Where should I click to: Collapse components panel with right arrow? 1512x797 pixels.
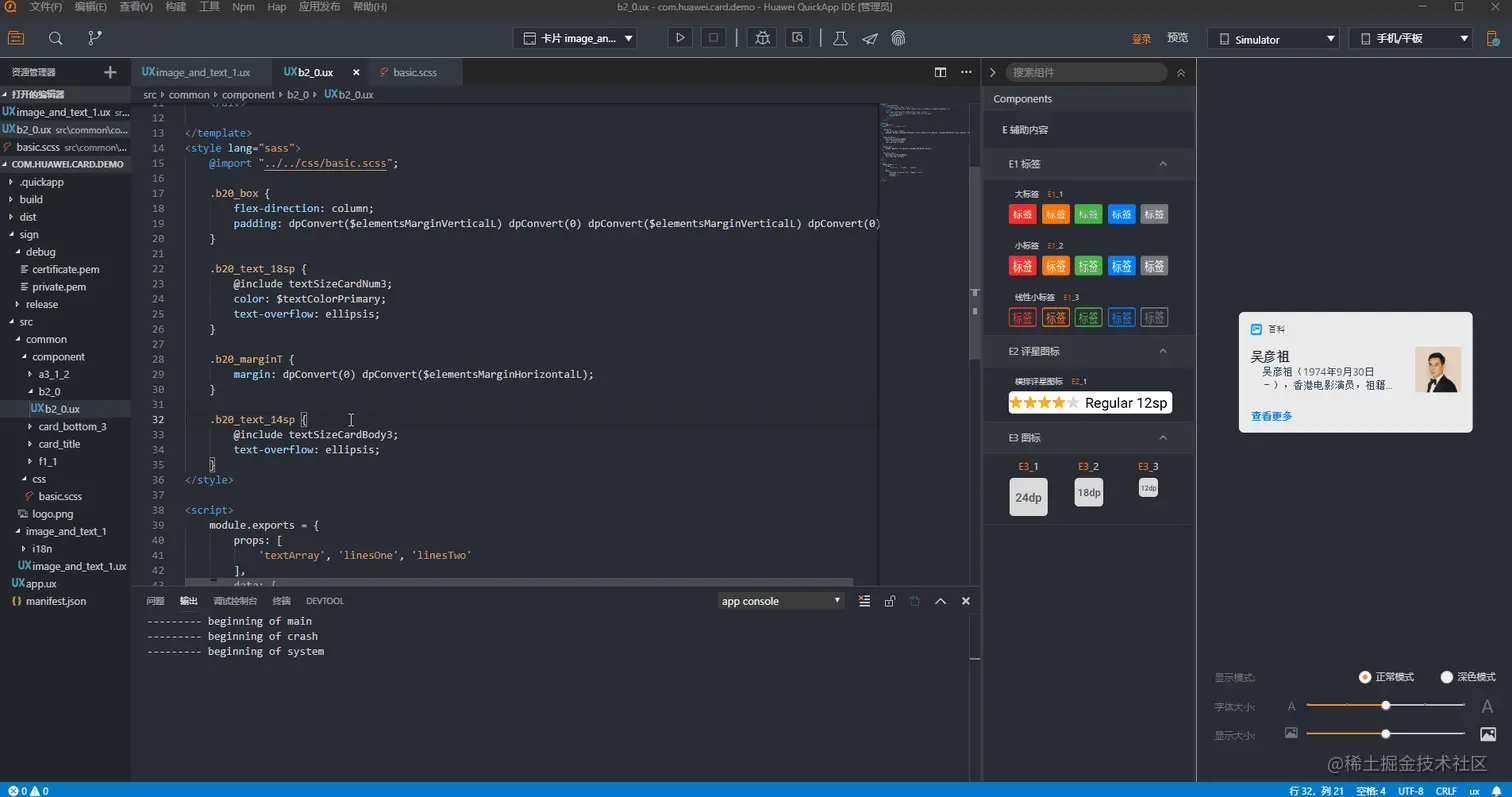993,73
